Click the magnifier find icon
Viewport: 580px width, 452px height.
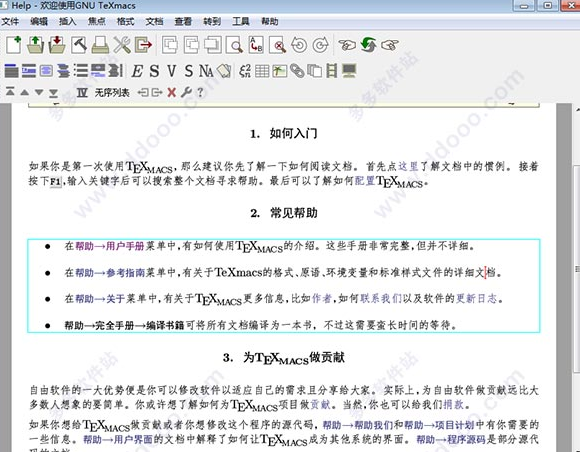(235, 45)
